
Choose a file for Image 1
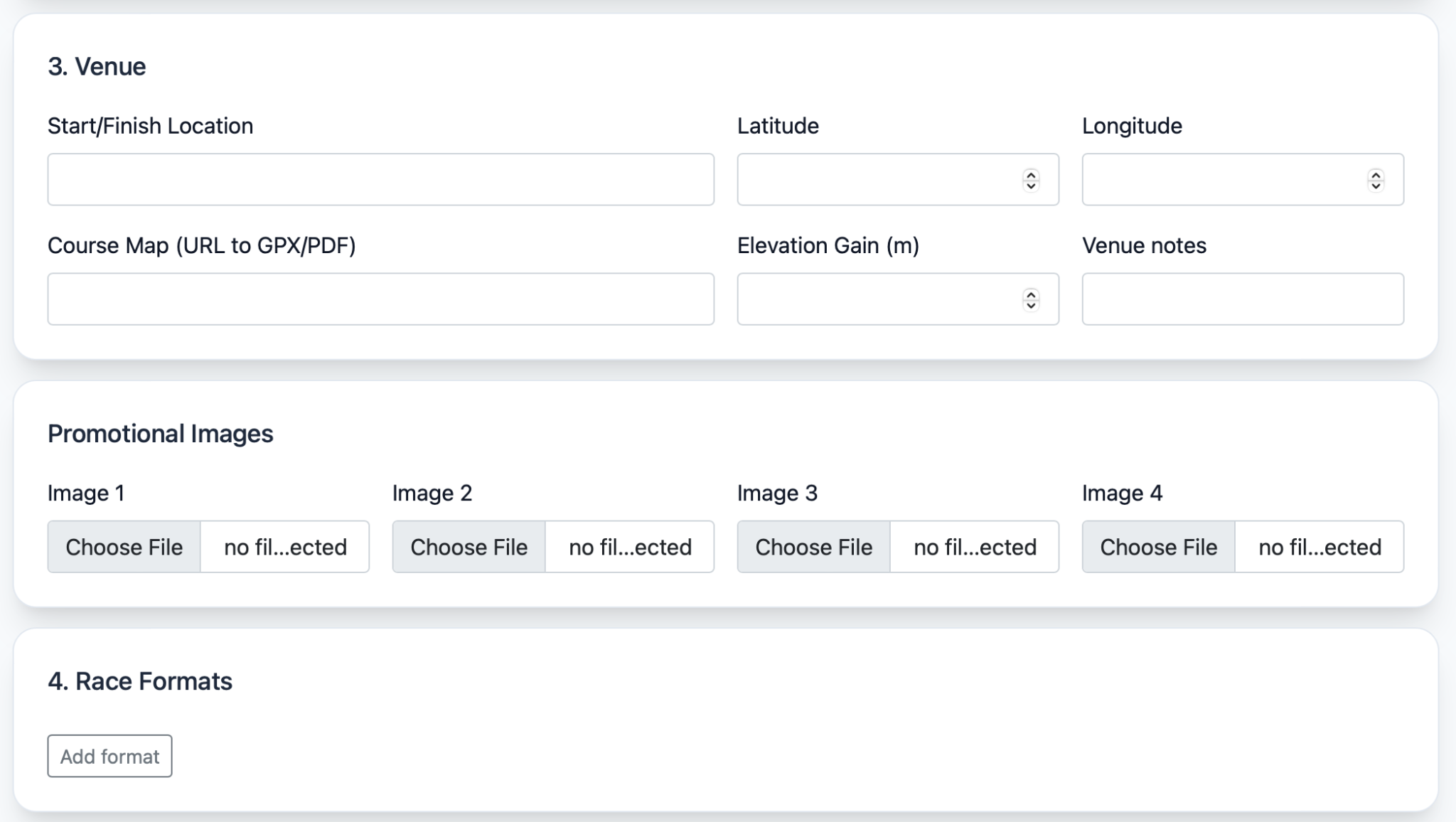pyautogui.click(x=124, y=547)
